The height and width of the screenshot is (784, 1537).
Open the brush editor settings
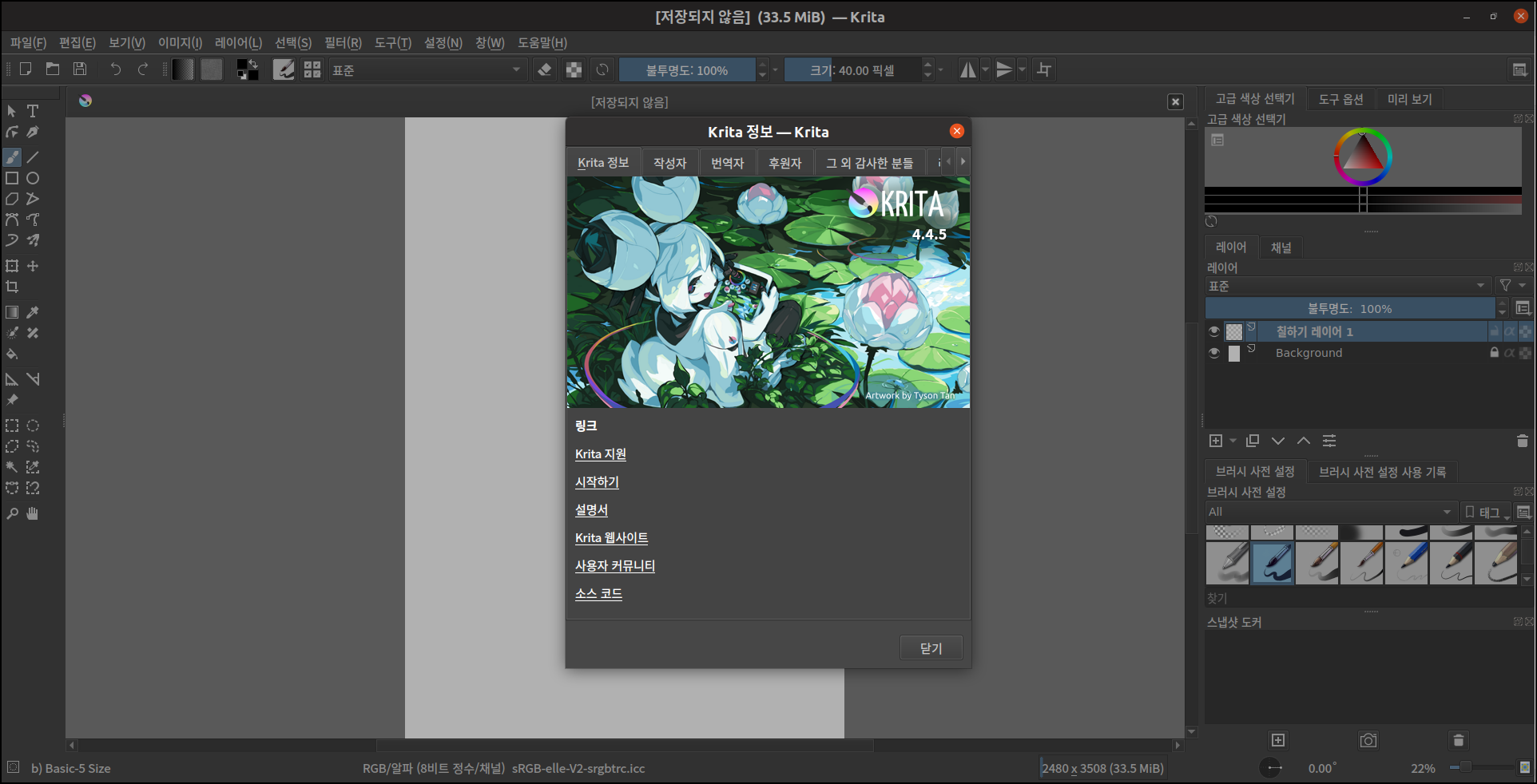pos(284,69)
